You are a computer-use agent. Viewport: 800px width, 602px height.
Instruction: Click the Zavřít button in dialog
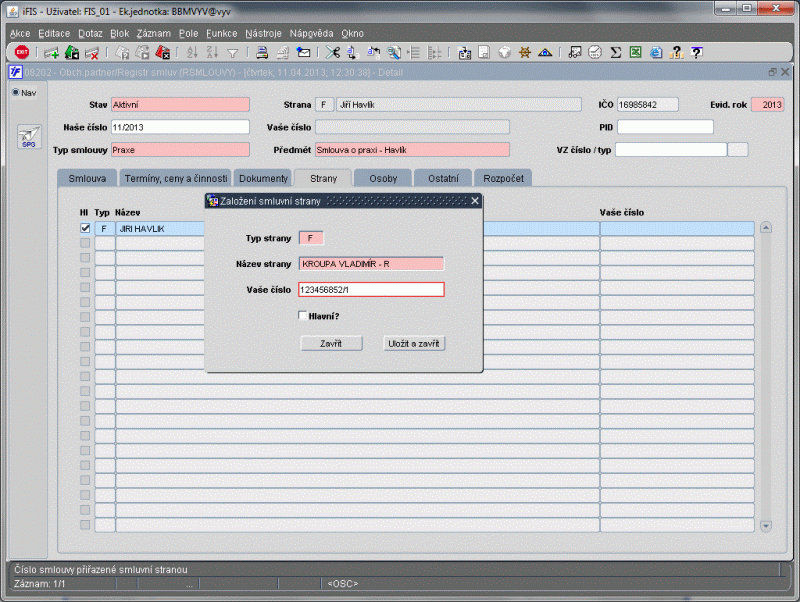331,343
